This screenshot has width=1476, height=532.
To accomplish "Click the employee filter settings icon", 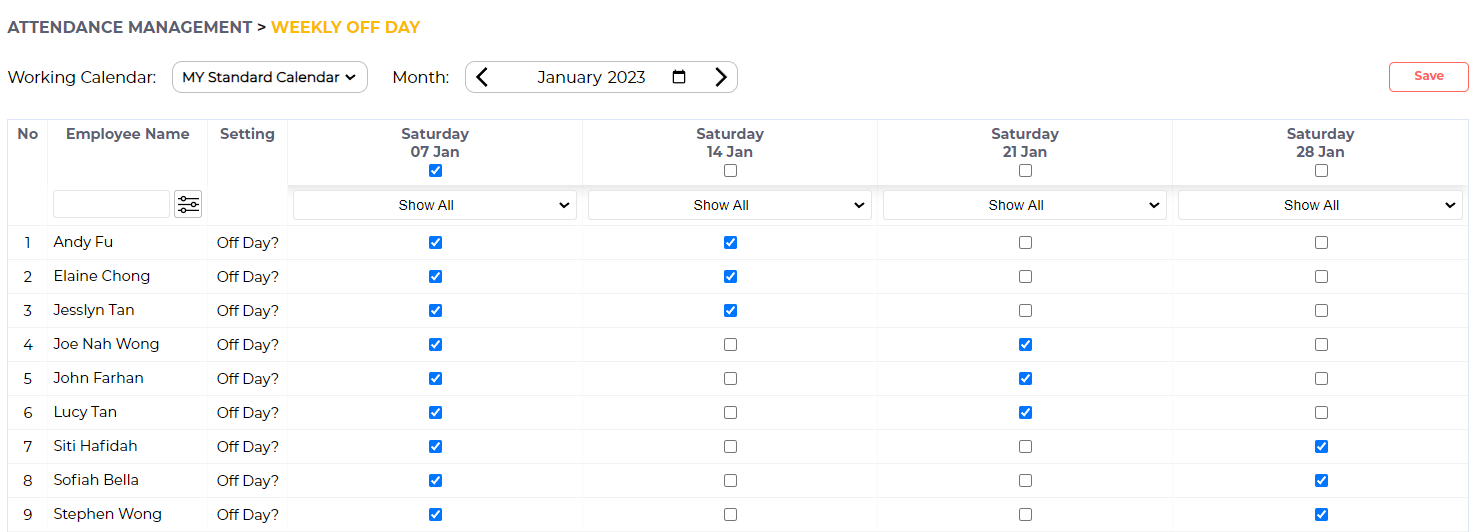I will pos(188,204).
